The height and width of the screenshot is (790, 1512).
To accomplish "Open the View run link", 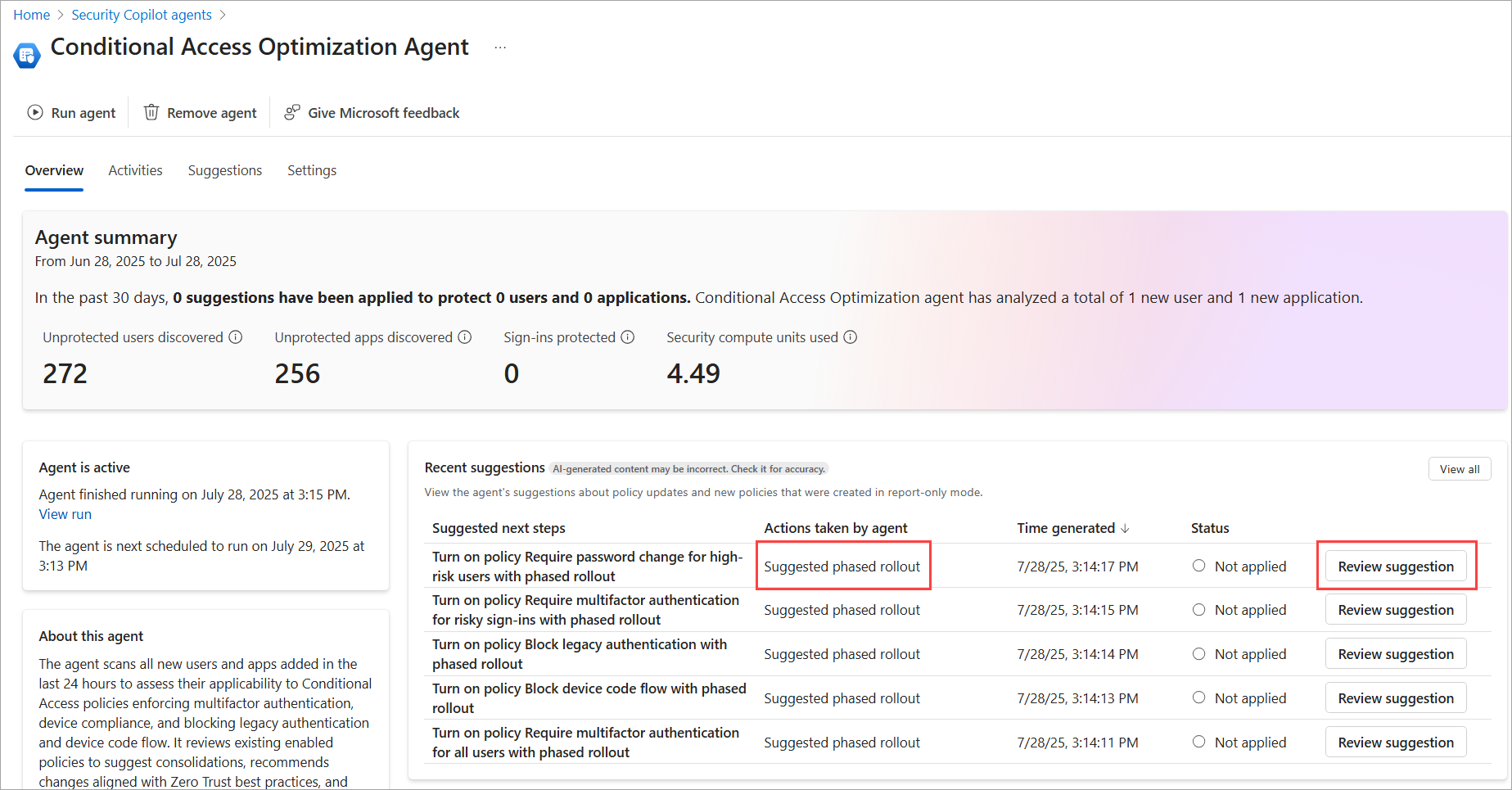I will click(65, 514).
